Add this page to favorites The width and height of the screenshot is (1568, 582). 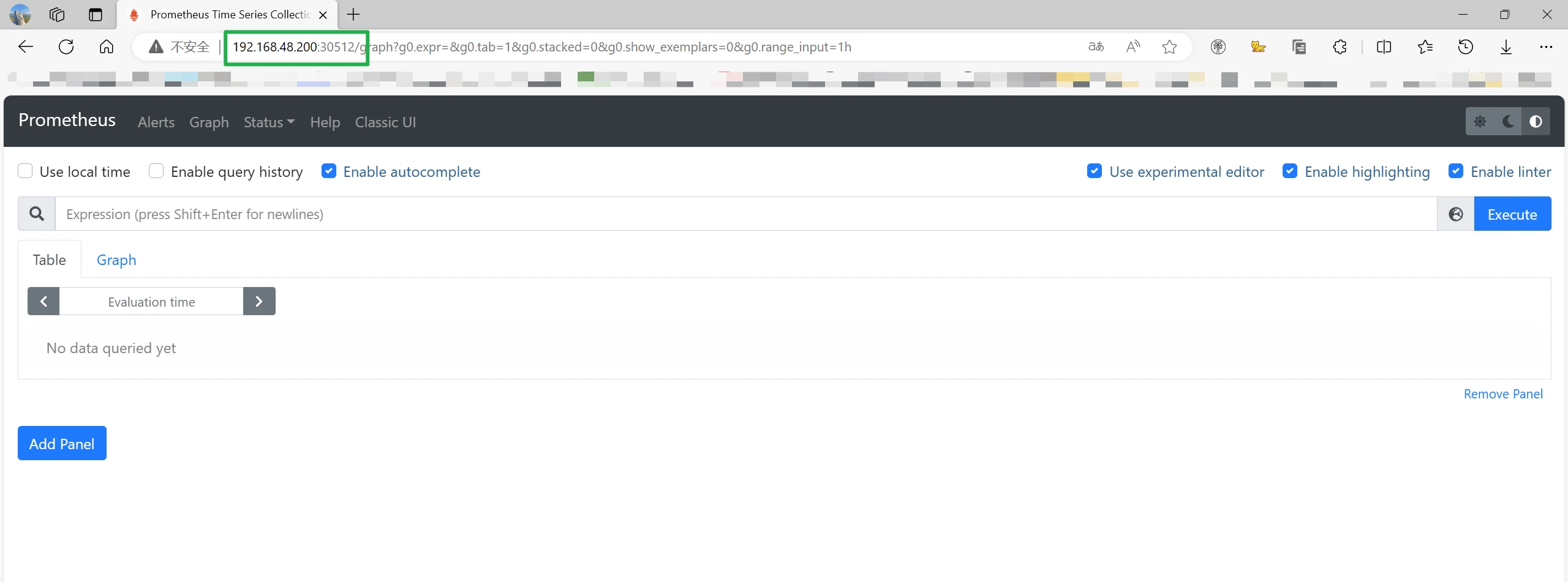(1169, 47)
